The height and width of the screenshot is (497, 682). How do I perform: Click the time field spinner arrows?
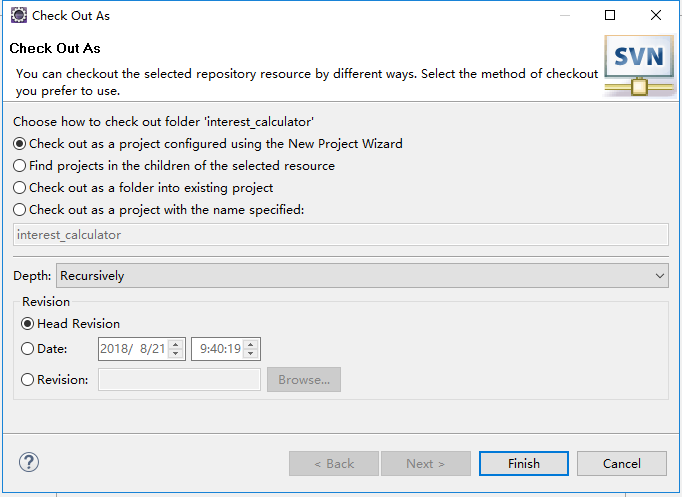pos(251,349)
